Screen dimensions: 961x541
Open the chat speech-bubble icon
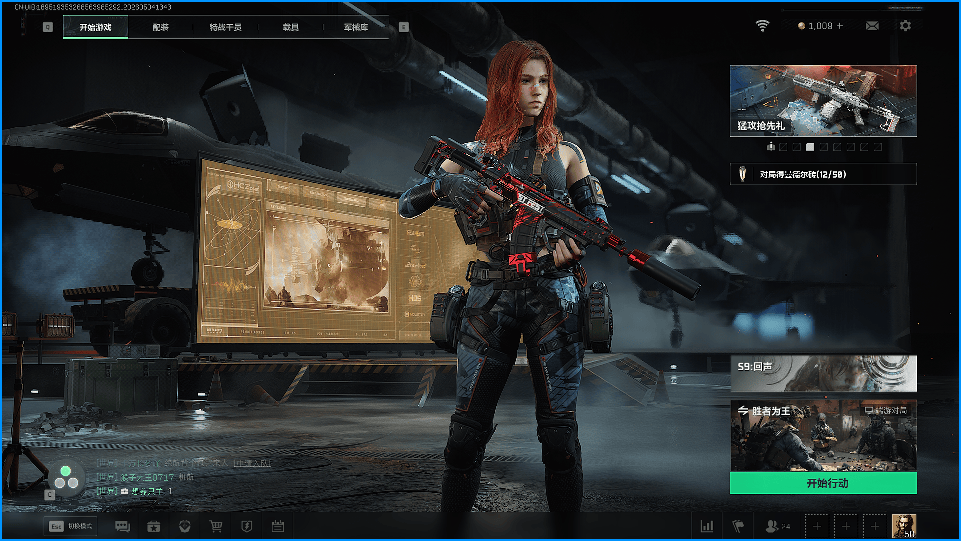(123, 526)
